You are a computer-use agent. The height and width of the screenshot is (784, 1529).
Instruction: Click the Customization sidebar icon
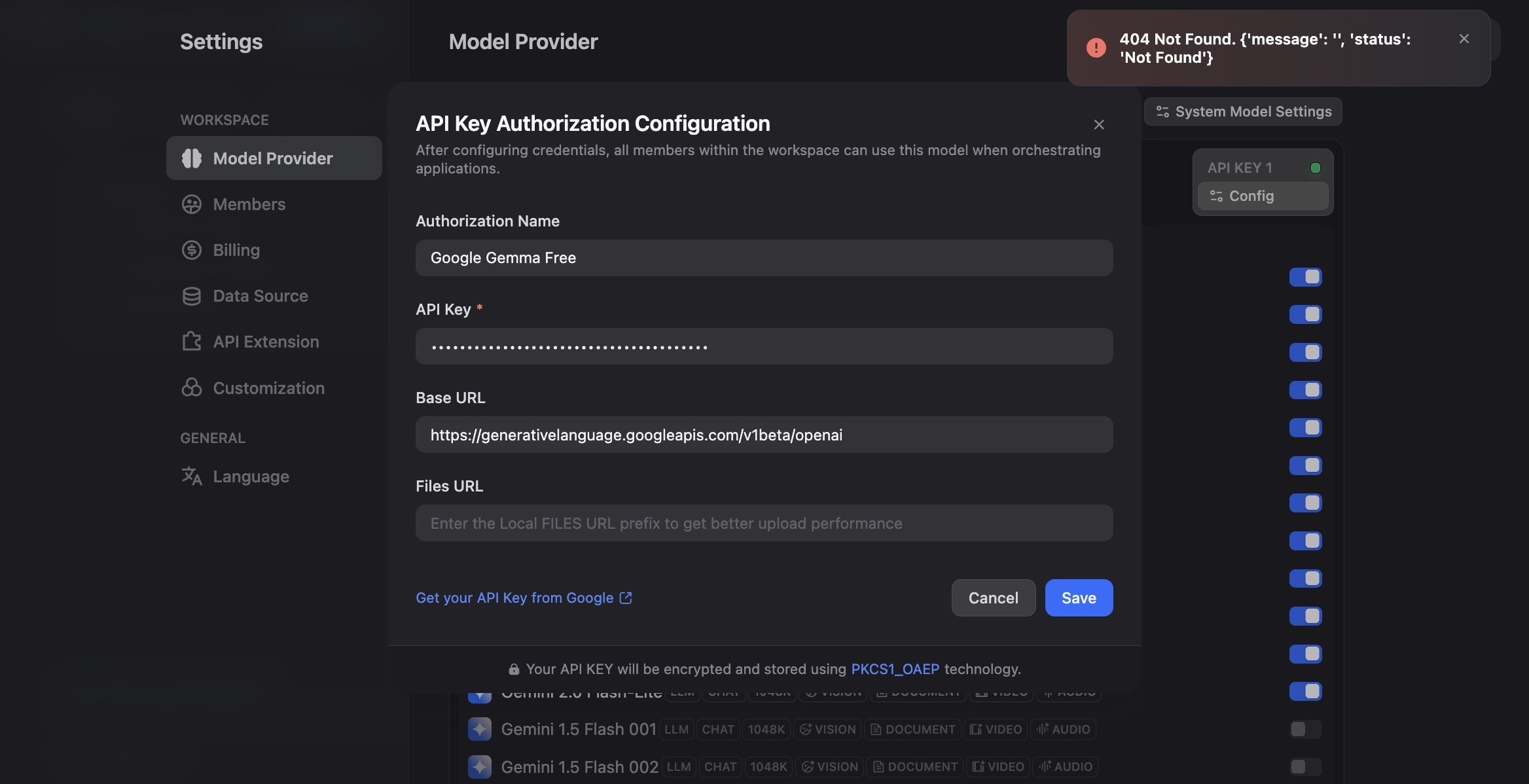point(191,387)
